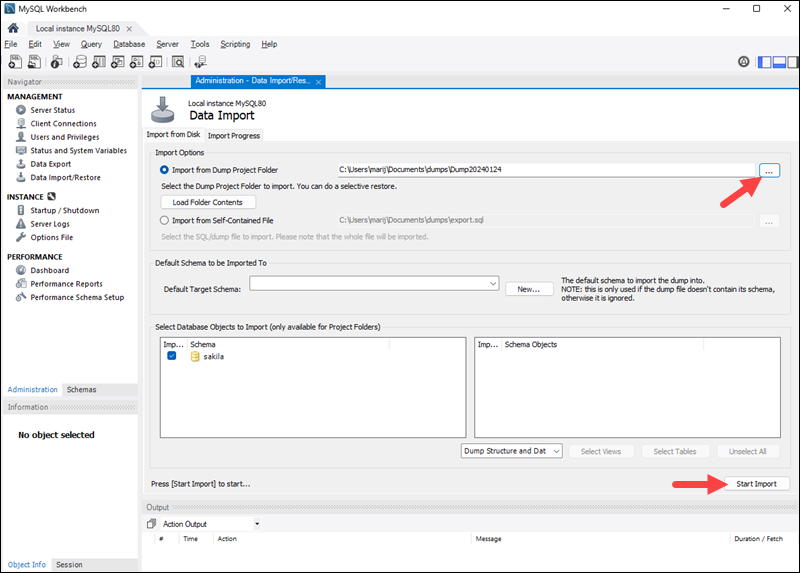
Task: Open the Tools menu
Action: [x=200, y=44]
